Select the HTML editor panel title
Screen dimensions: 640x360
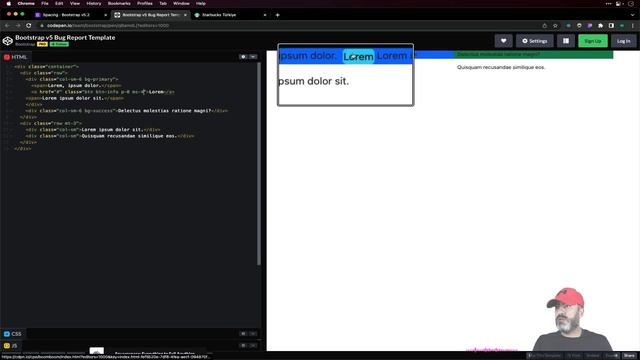pos(16,57)
